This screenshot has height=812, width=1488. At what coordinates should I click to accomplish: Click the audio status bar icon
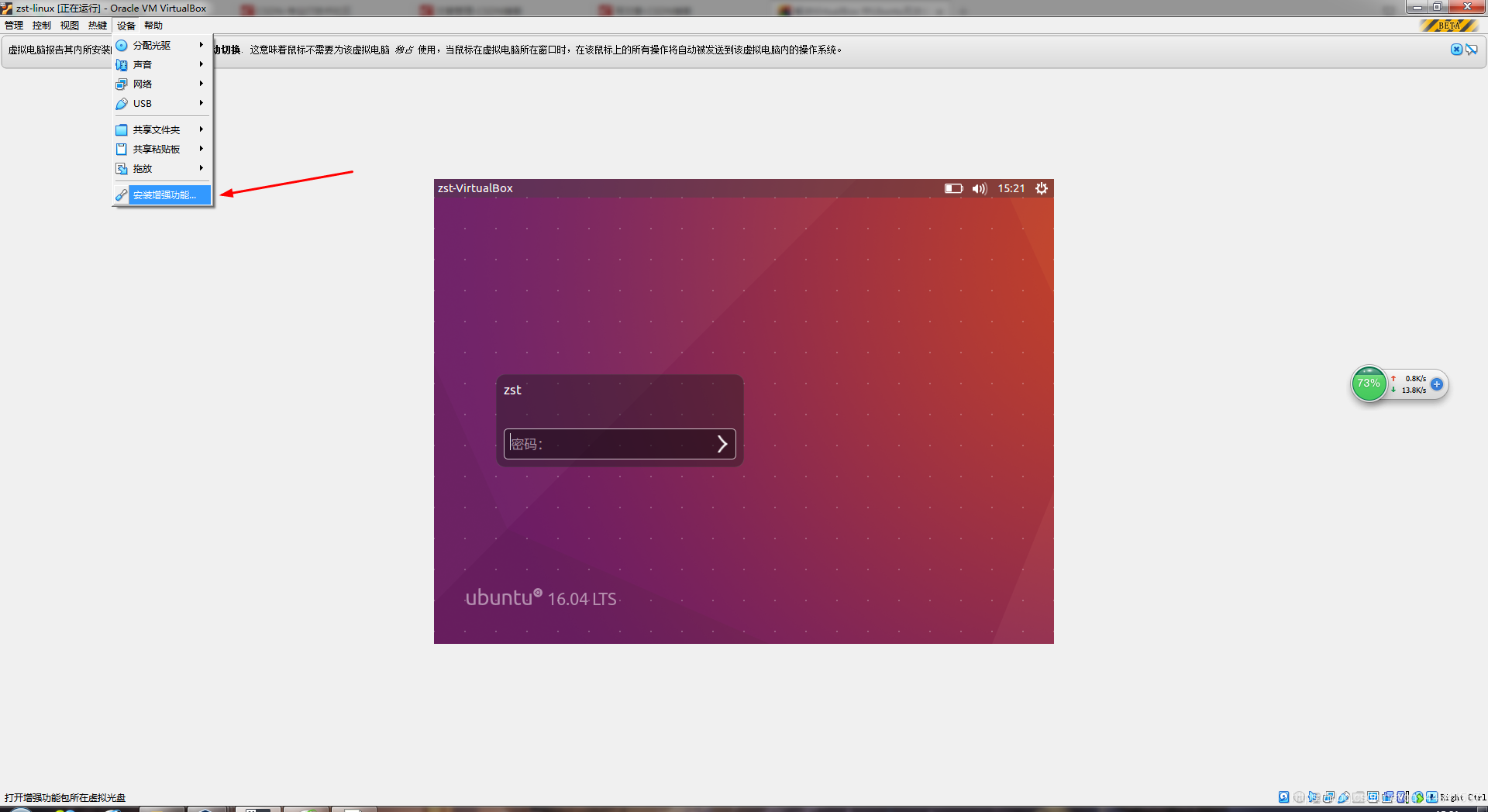click(1314, 797)
